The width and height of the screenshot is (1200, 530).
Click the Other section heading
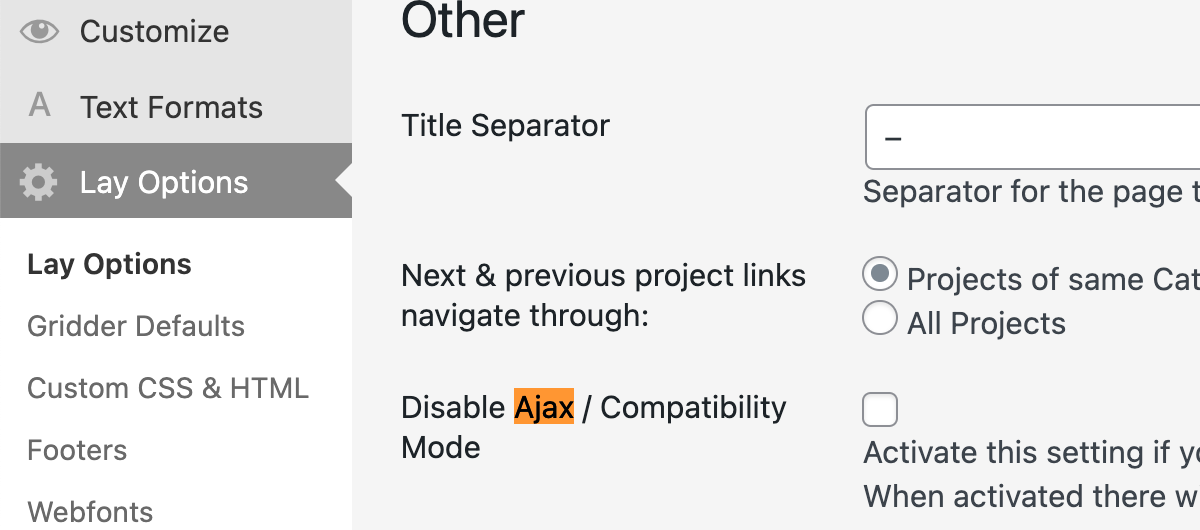coord(463,20)
